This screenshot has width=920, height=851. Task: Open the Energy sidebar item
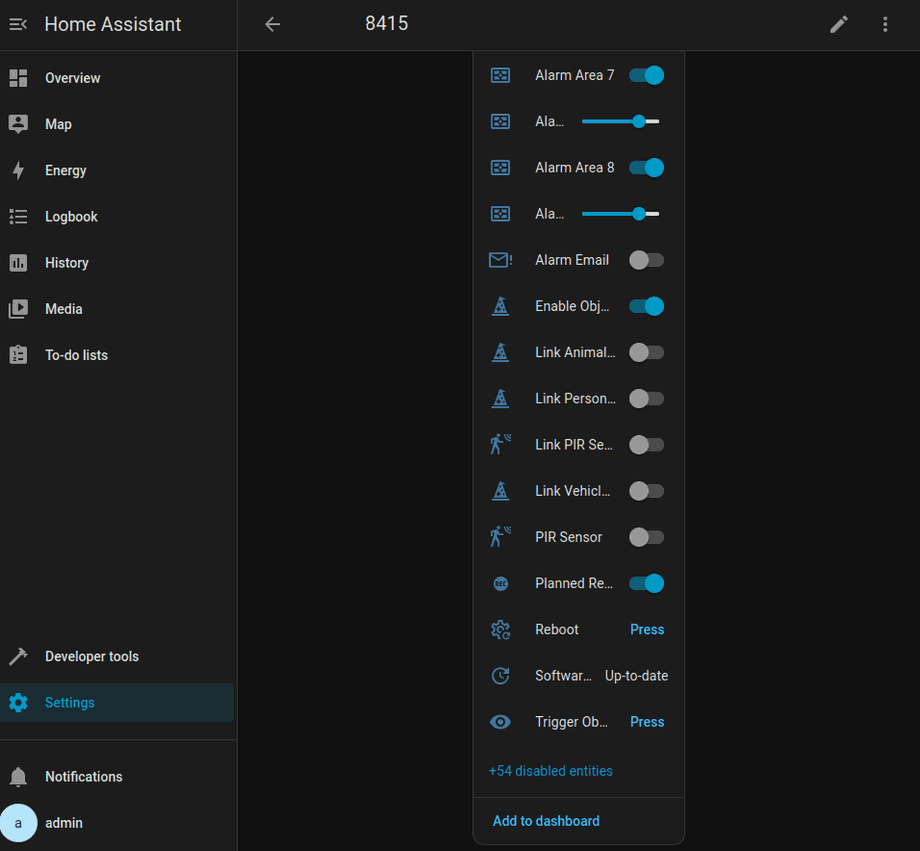(x=66, y=171)
